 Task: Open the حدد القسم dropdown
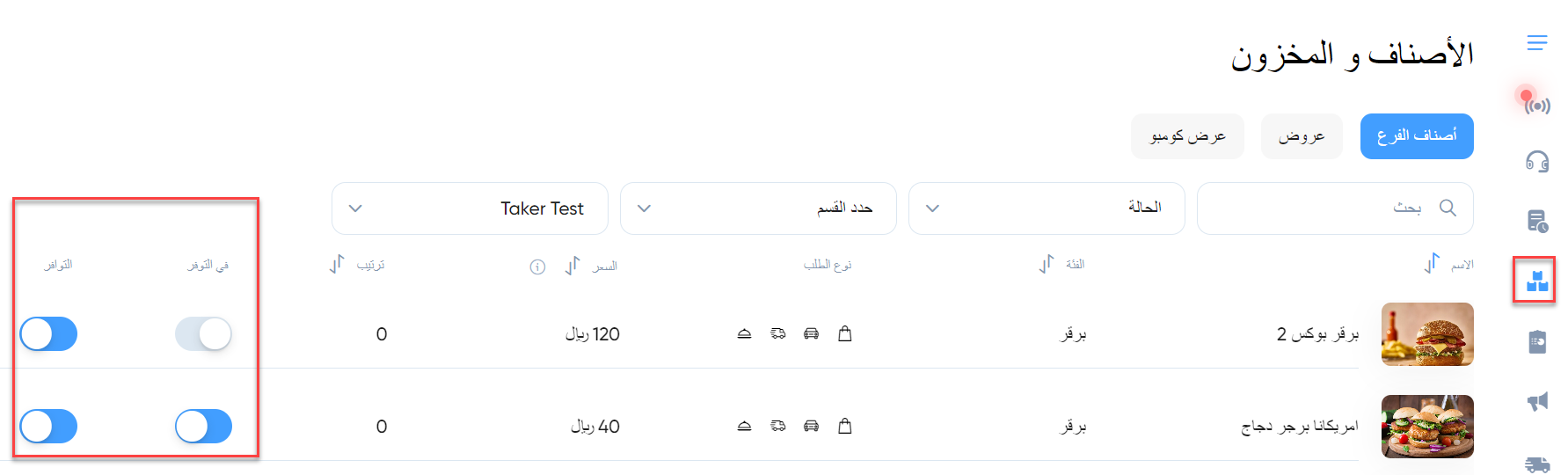tap(758, 208)
